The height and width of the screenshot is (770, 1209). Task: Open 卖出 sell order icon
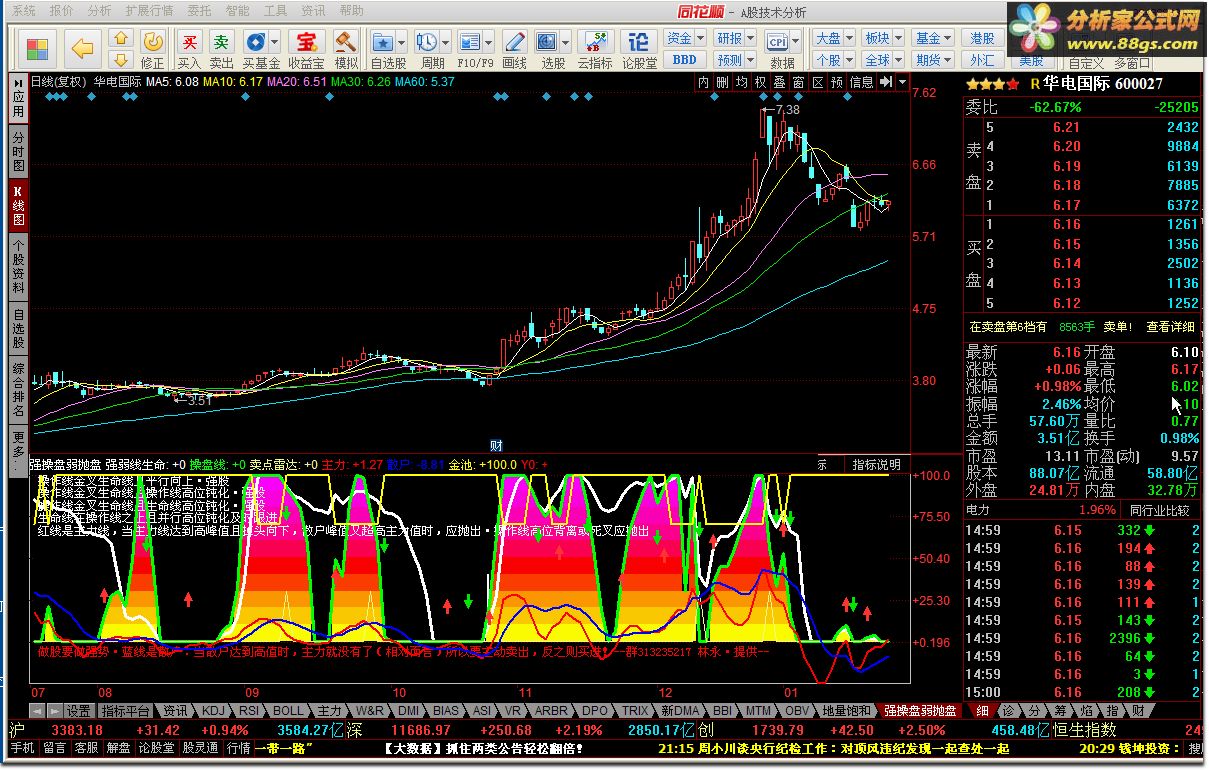pyautogui.click(x=221, y=41)
